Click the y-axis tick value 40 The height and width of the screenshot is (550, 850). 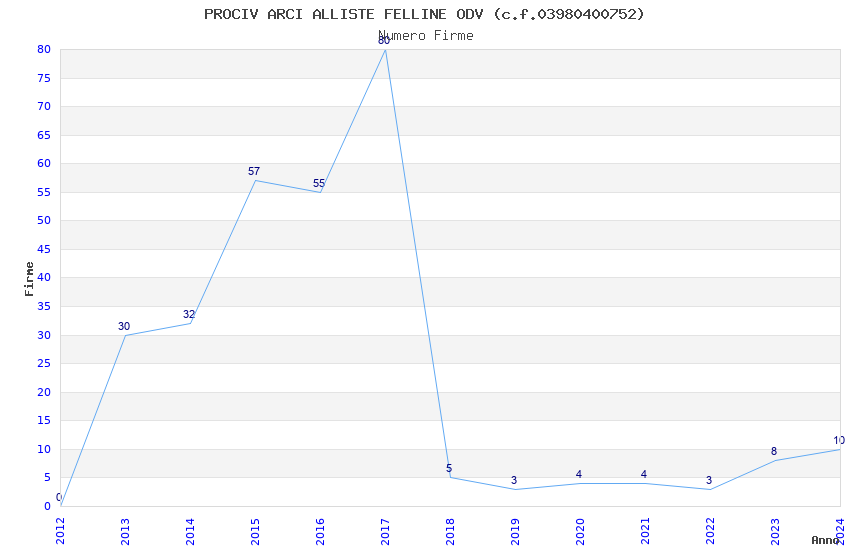44,277
